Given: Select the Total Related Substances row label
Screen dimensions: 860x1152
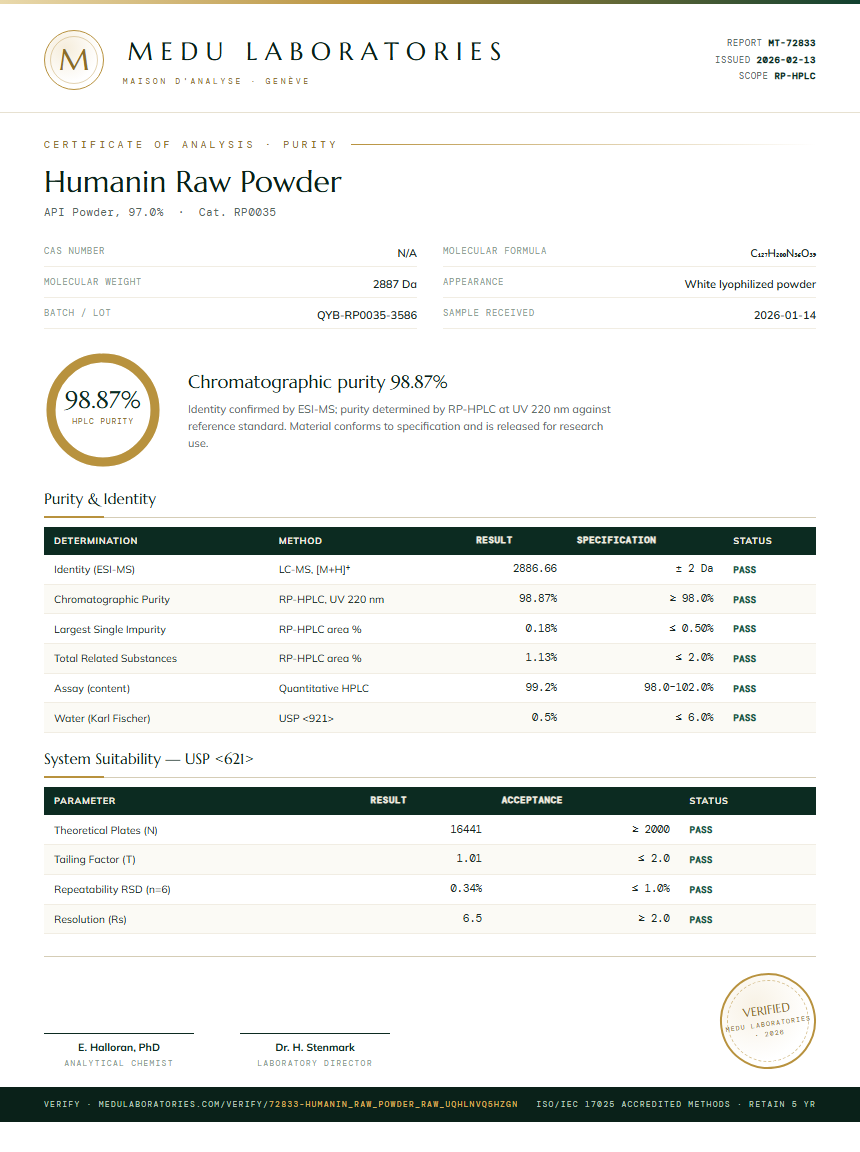Looking at the screenshot, I should 115,658.
